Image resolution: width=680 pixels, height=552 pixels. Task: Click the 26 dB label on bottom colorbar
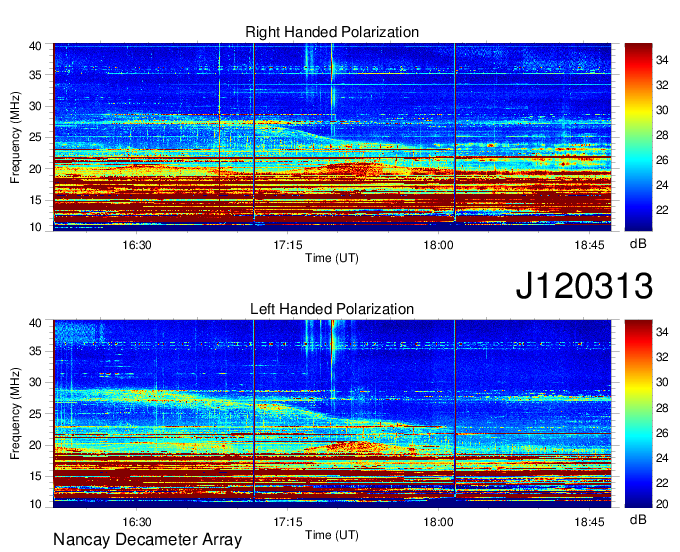[662, 433]
